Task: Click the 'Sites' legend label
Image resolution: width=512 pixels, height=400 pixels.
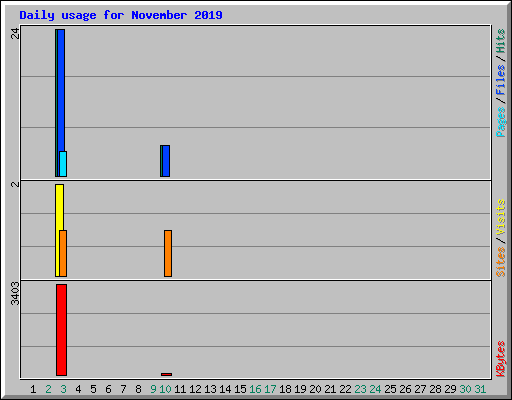Action: (x=501, y=262)
